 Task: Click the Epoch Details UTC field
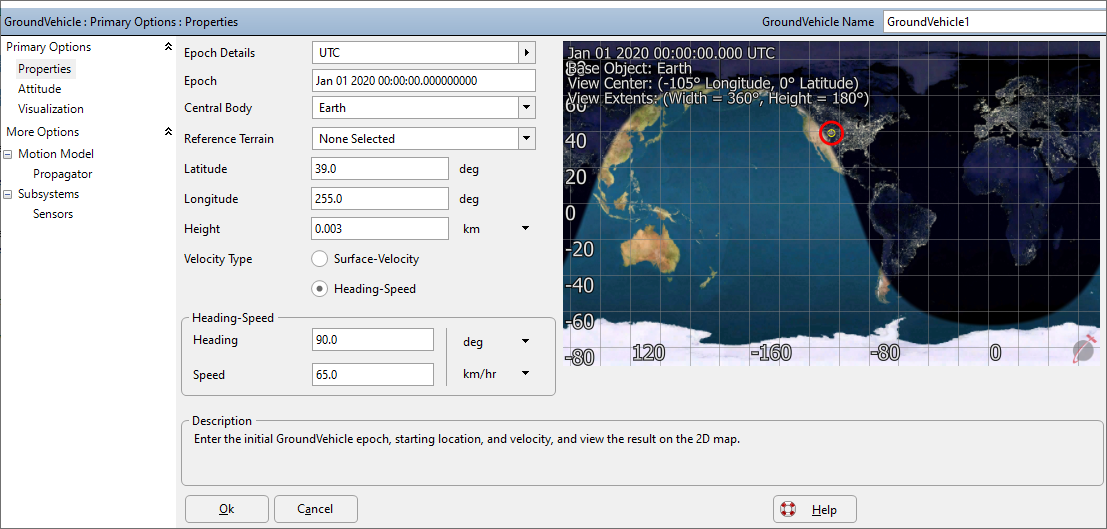pyautogui.click(x=415, y=52)
